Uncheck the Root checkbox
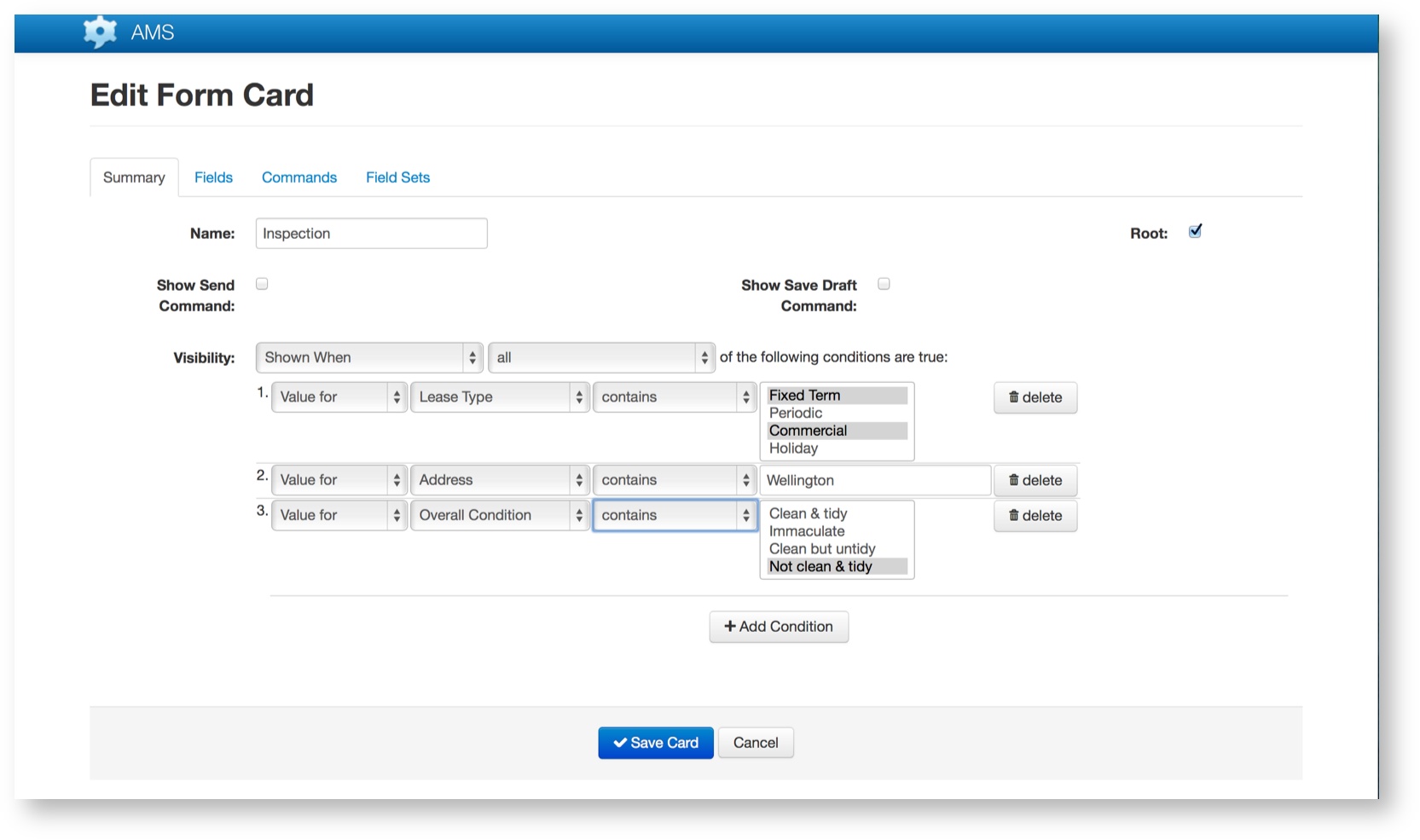Viewport: 1420px width, 840px height. [1195, 231]
